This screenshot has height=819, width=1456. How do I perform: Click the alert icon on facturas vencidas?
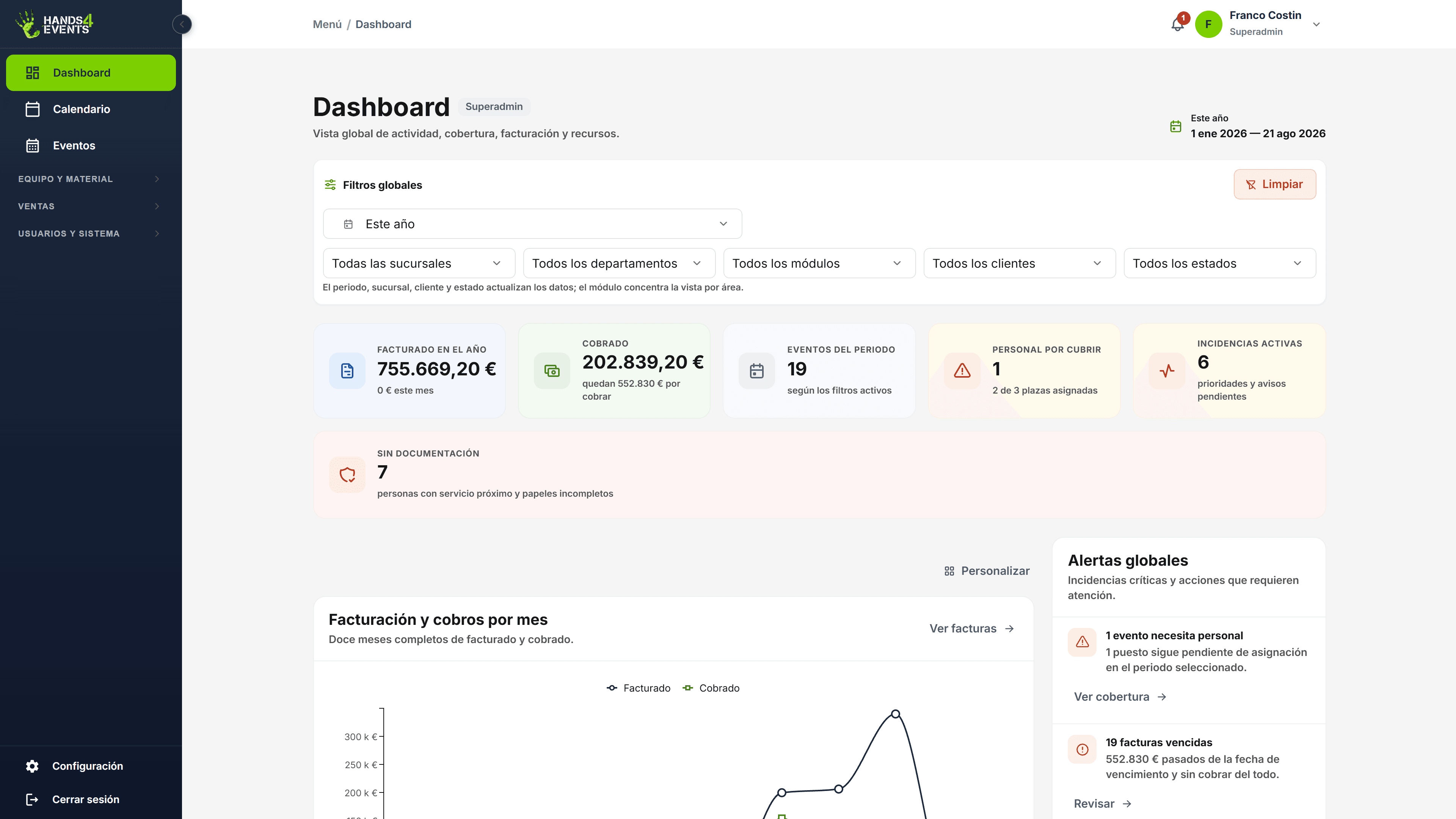coord(1083,750)
